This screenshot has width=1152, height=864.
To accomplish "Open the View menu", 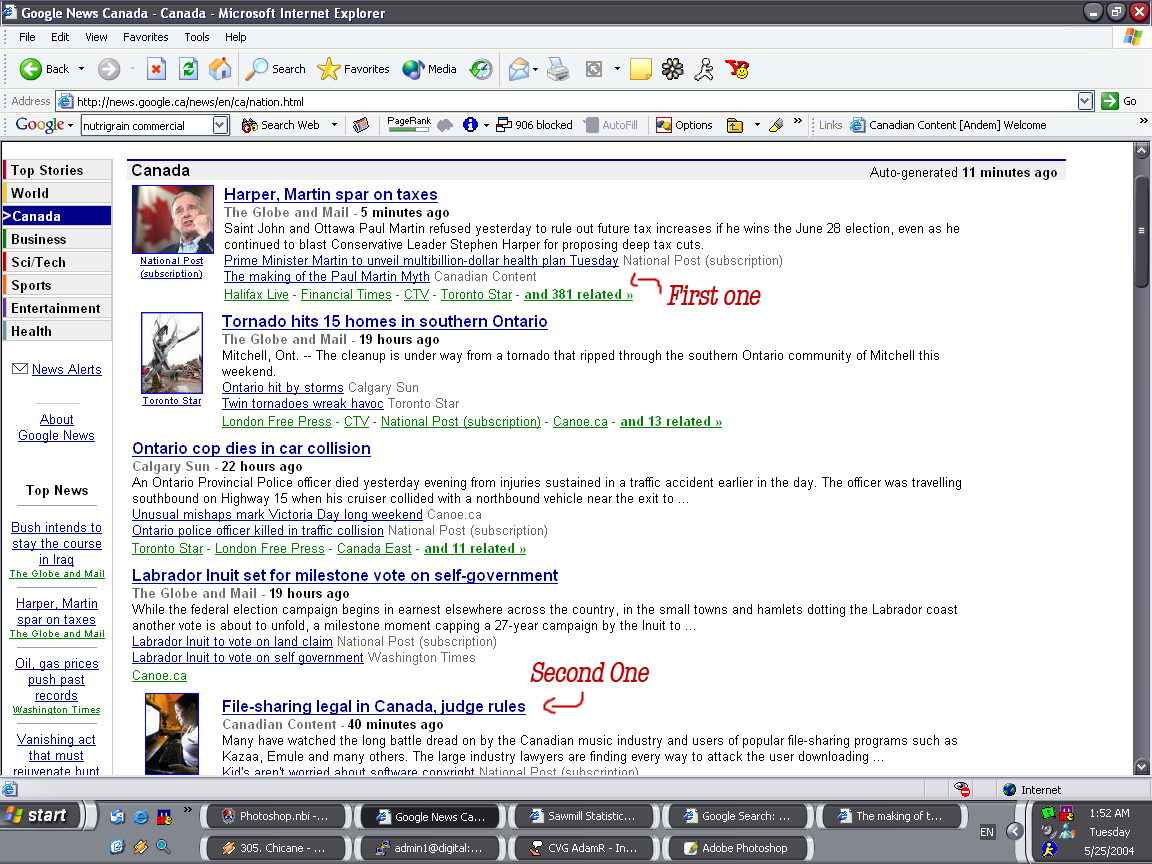I will 96,37.
